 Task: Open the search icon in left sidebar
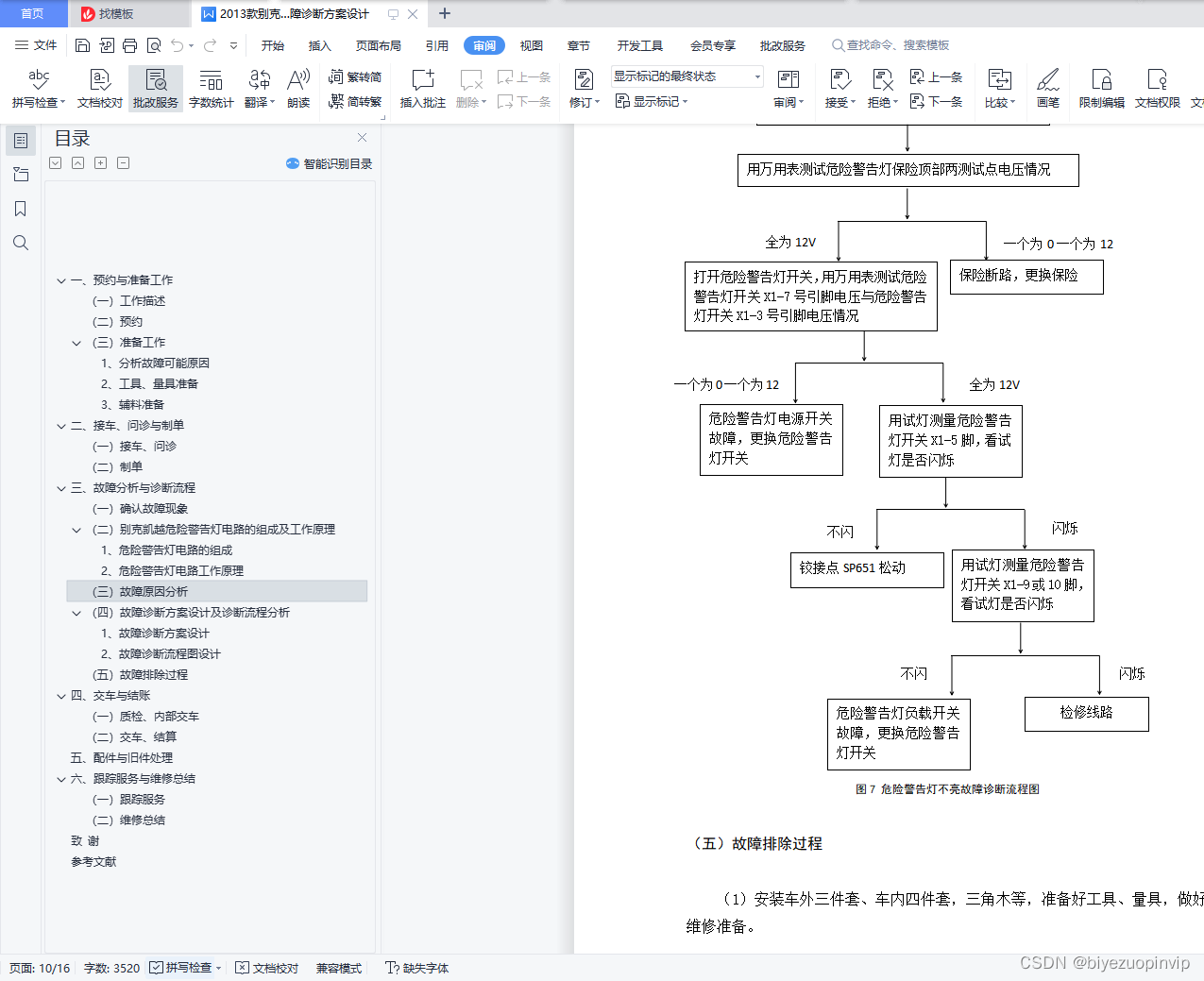pyautogui.click(x=20, y=243)
